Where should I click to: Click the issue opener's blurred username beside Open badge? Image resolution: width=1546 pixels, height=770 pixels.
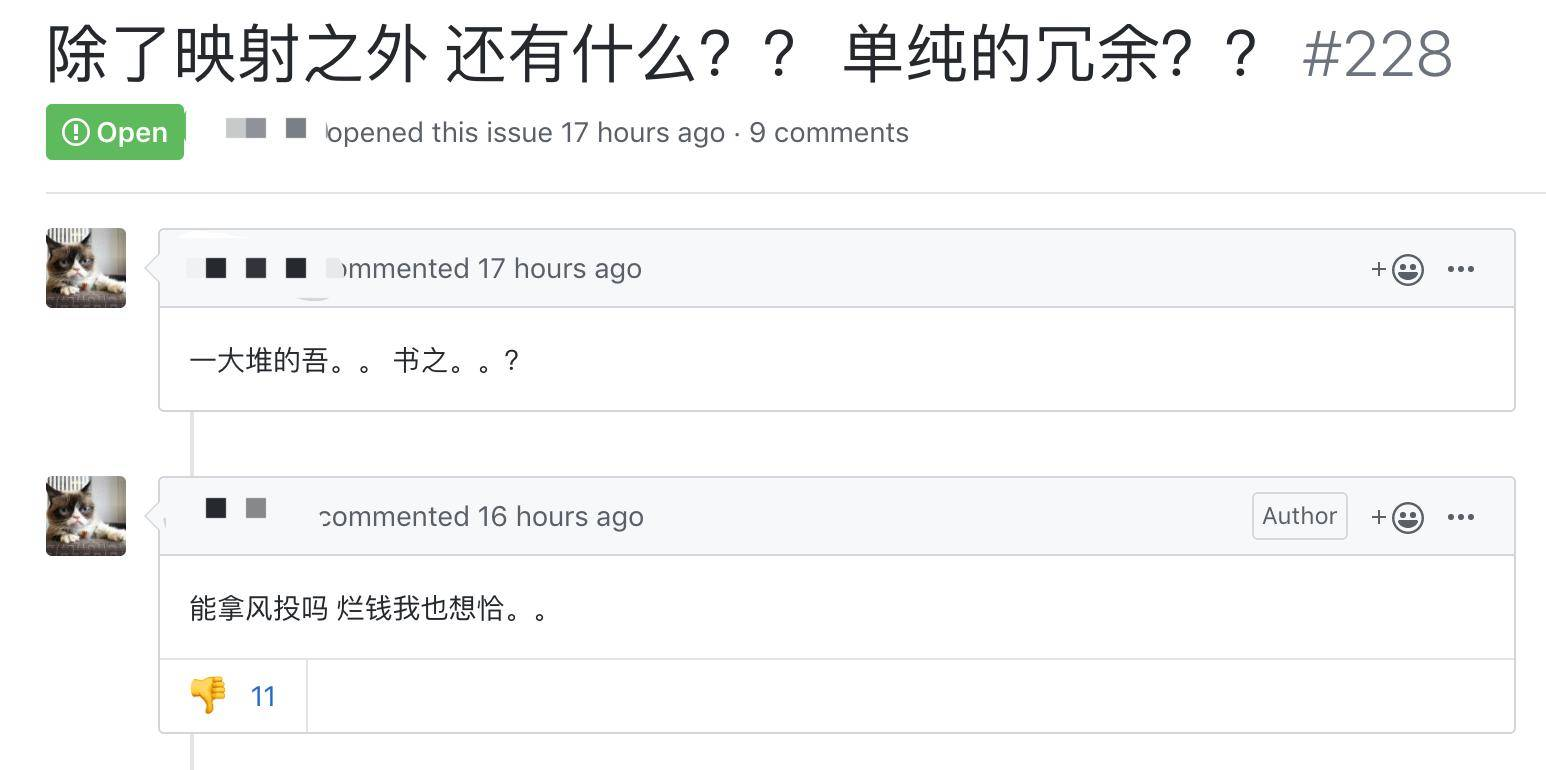pyautogui.click(x=266, y=129)
